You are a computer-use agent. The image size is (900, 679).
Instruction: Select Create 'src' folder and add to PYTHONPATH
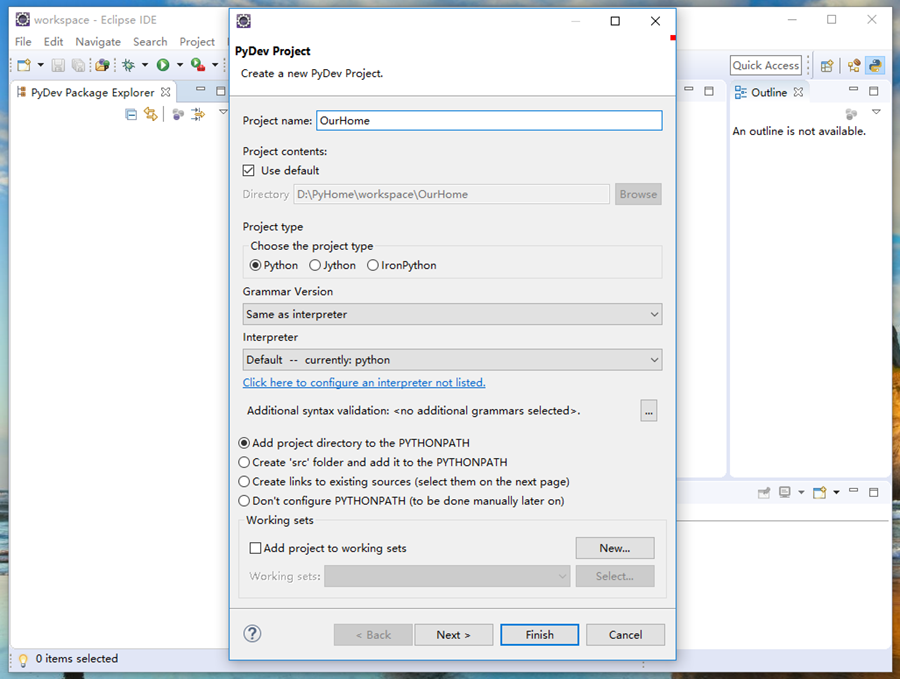(x=244, y=462)
